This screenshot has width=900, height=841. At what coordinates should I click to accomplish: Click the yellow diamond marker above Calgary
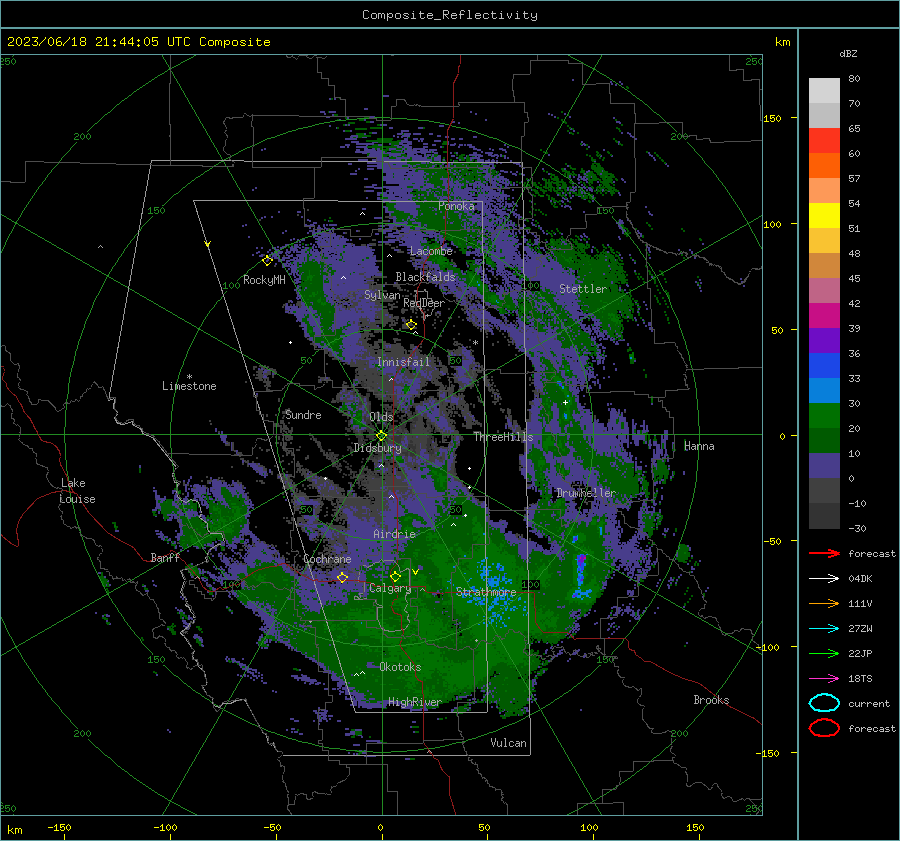point(395,576)
